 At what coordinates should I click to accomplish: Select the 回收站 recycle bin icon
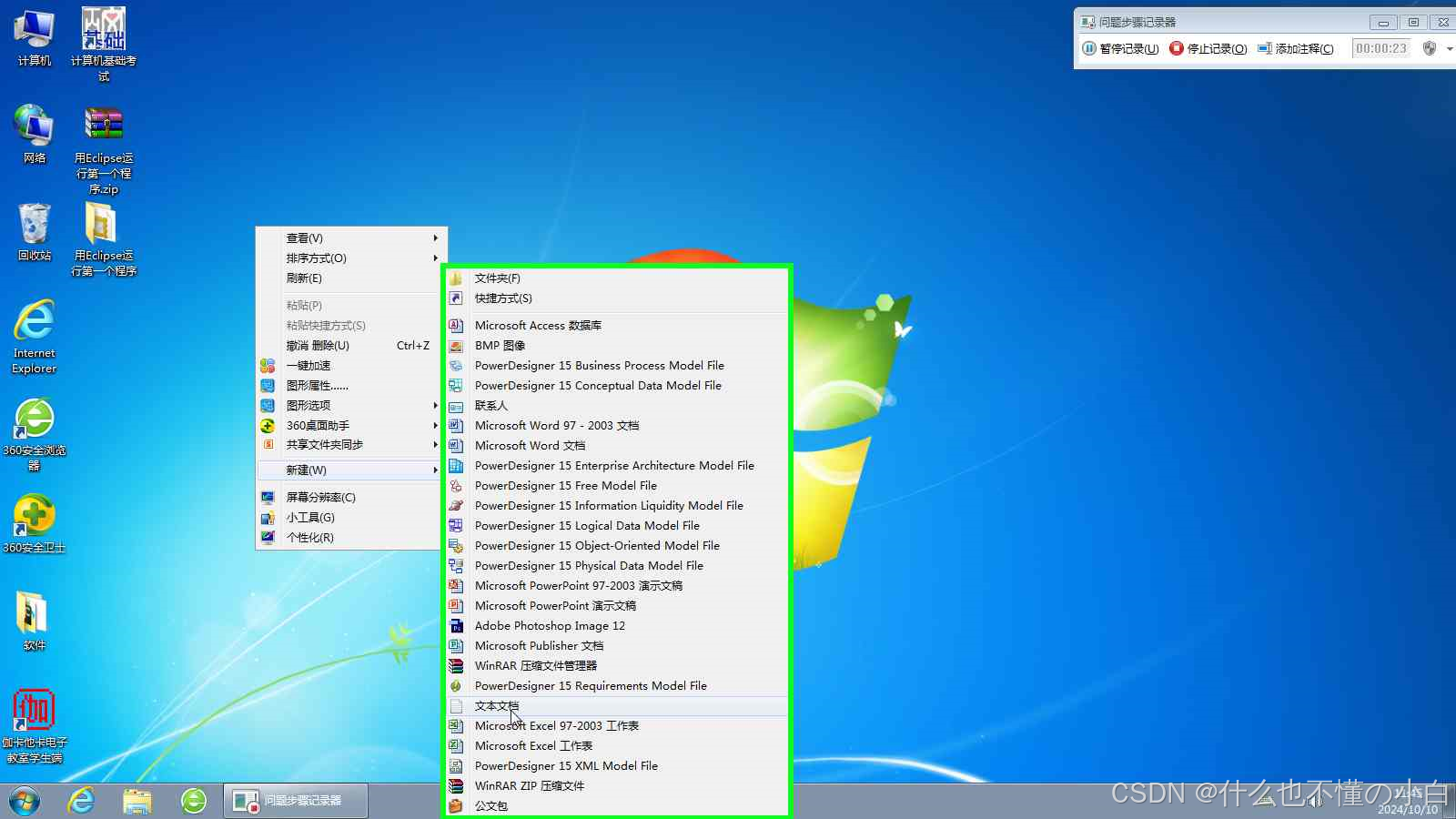34,232
